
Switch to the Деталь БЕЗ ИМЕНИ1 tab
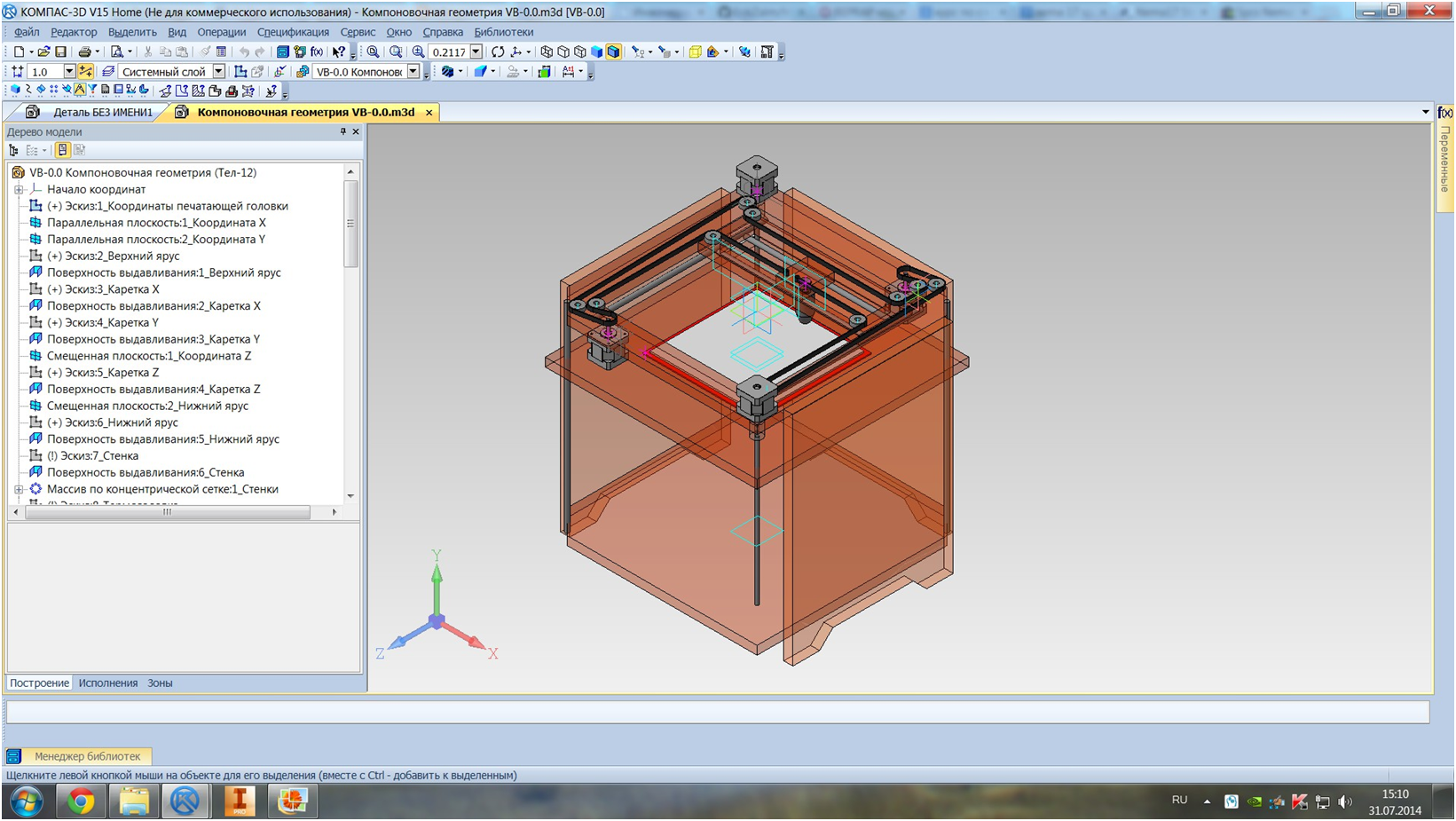click(102, 113)
